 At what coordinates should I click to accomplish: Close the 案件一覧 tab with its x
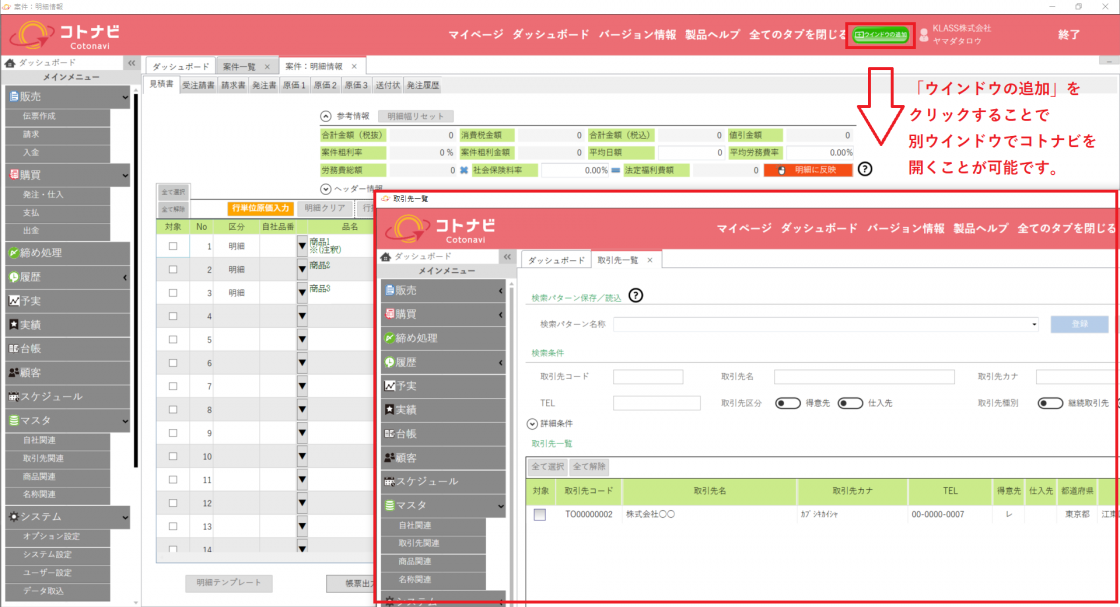click(x=267, y=66)
